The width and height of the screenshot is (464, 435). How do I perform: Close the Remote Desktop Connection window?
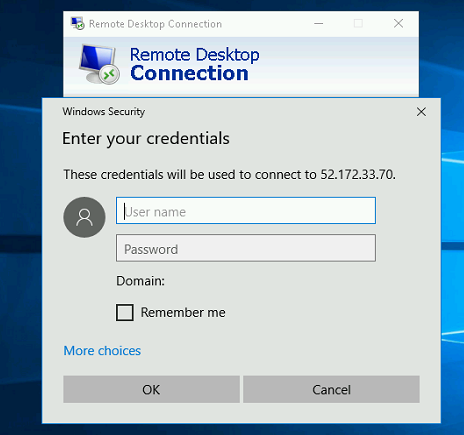(x=398, y=24)
